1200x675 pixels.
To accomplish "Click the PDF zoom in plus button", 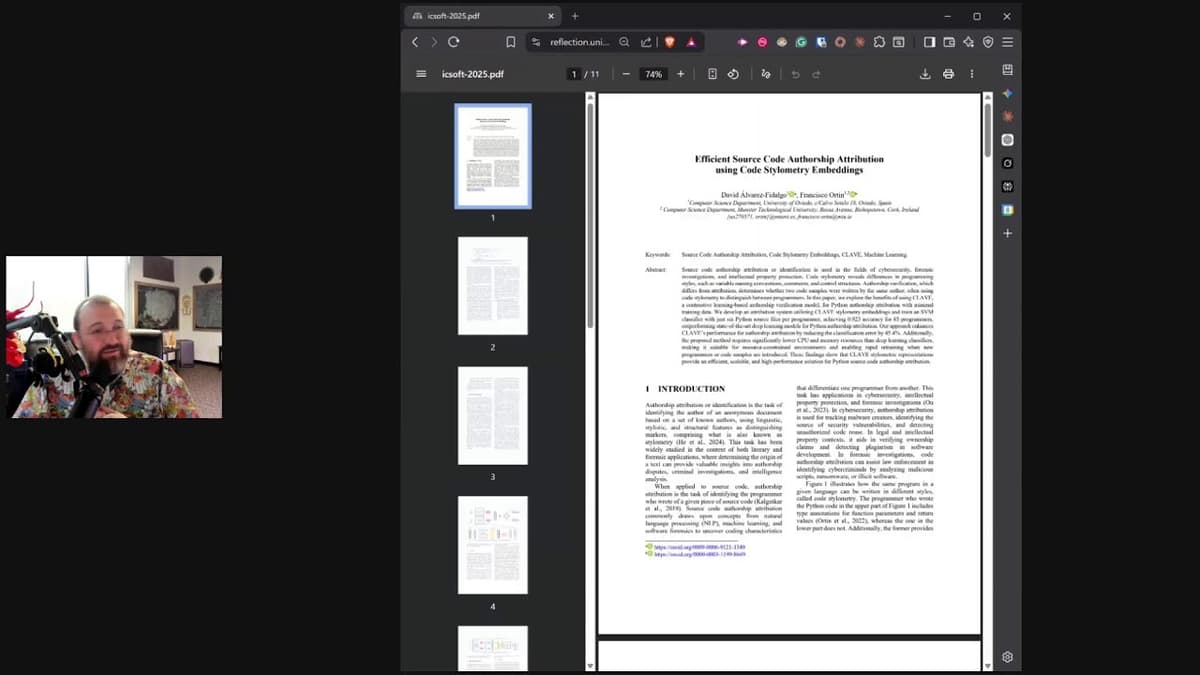I will coord(681,74).
